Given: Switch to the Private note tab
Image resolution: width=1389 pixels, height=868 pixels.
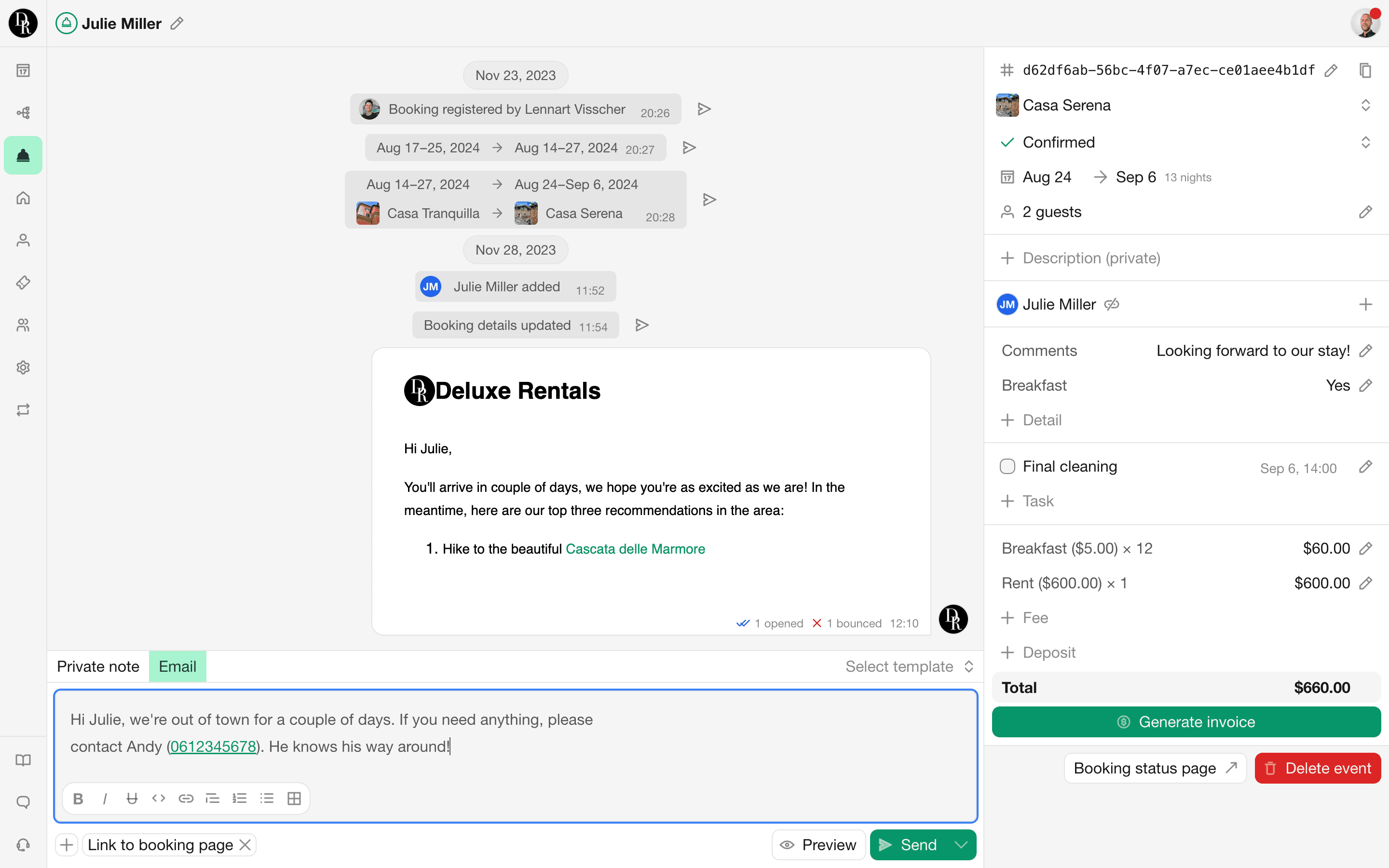Looking at the screenshot, I should point(98,666).
